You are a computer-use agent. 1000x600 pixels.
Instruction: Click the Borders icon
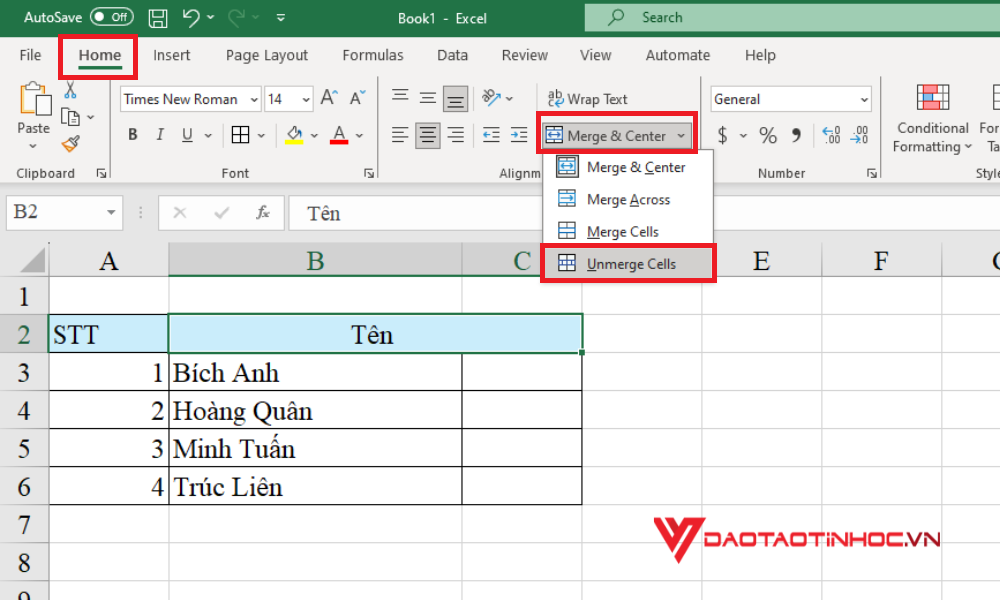point(240,135)
